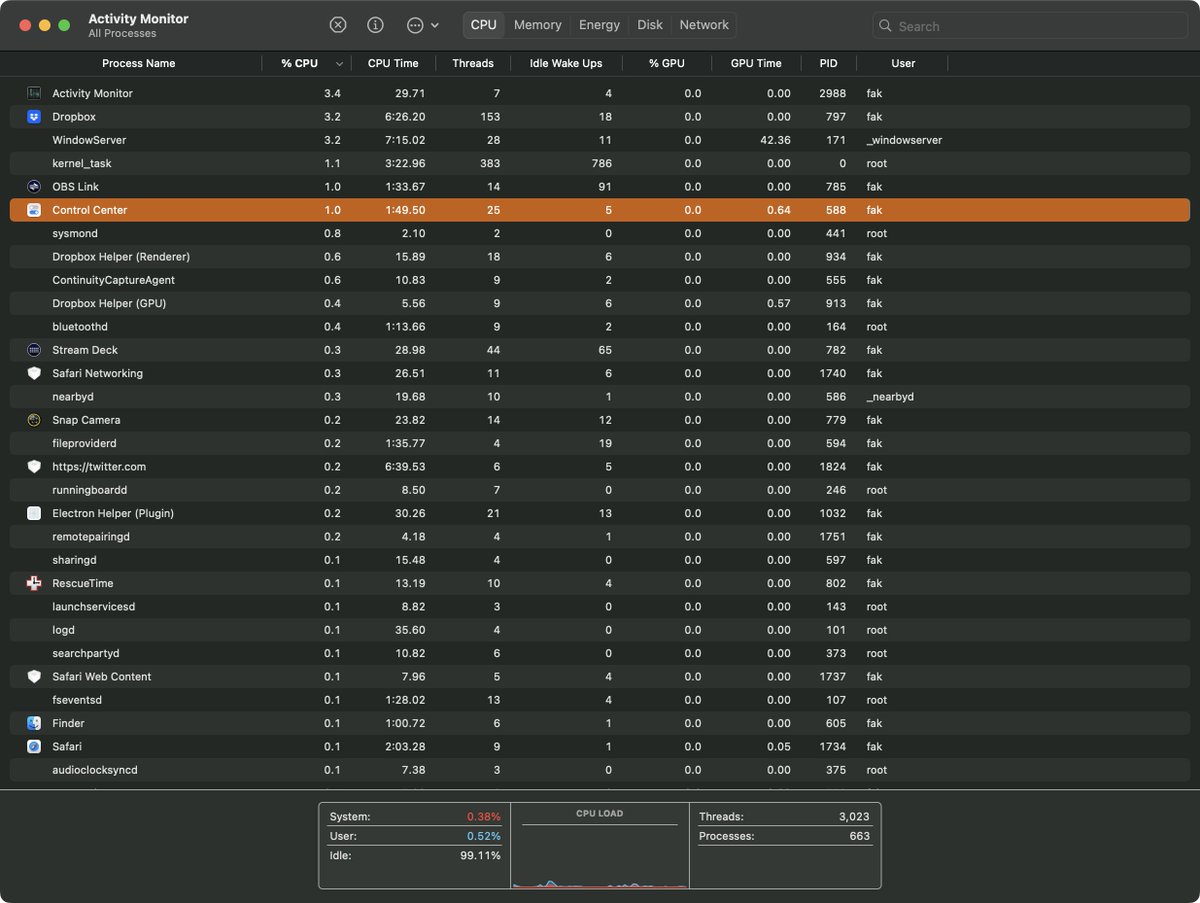Select the fseventsd process row

coord(600,700)
